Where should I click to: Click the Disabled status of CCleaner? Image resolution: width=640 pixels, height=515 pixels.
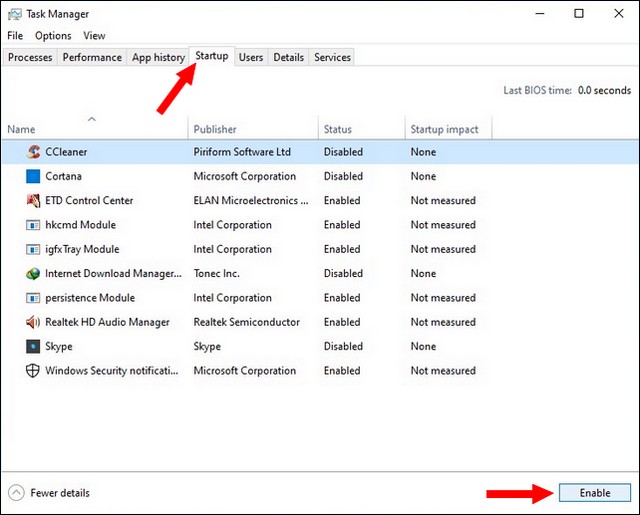(343, 152)
